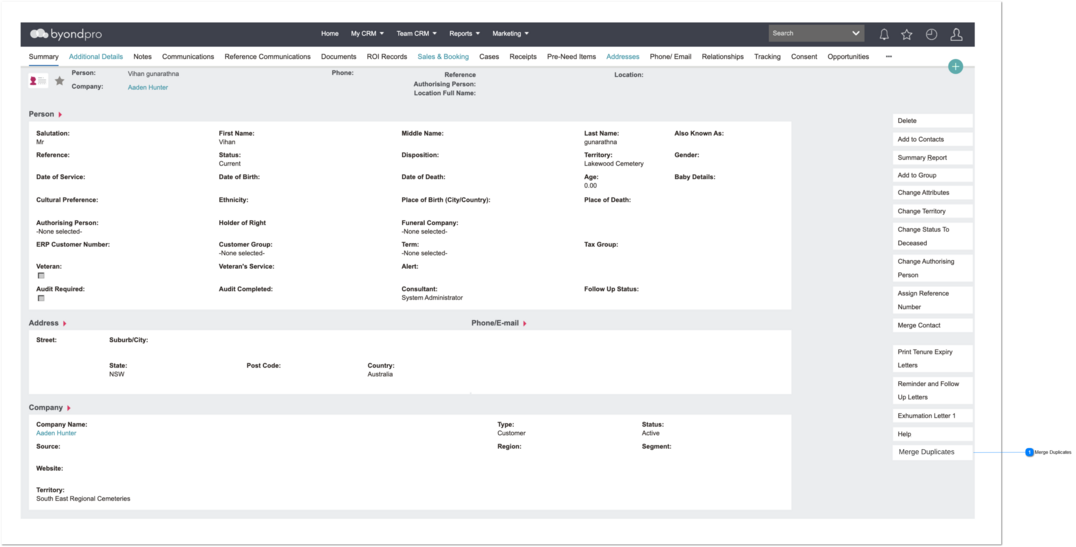Switch to the Phone/ Email tab
This screenshot has width=1076, height=547.
click(670, 57)
